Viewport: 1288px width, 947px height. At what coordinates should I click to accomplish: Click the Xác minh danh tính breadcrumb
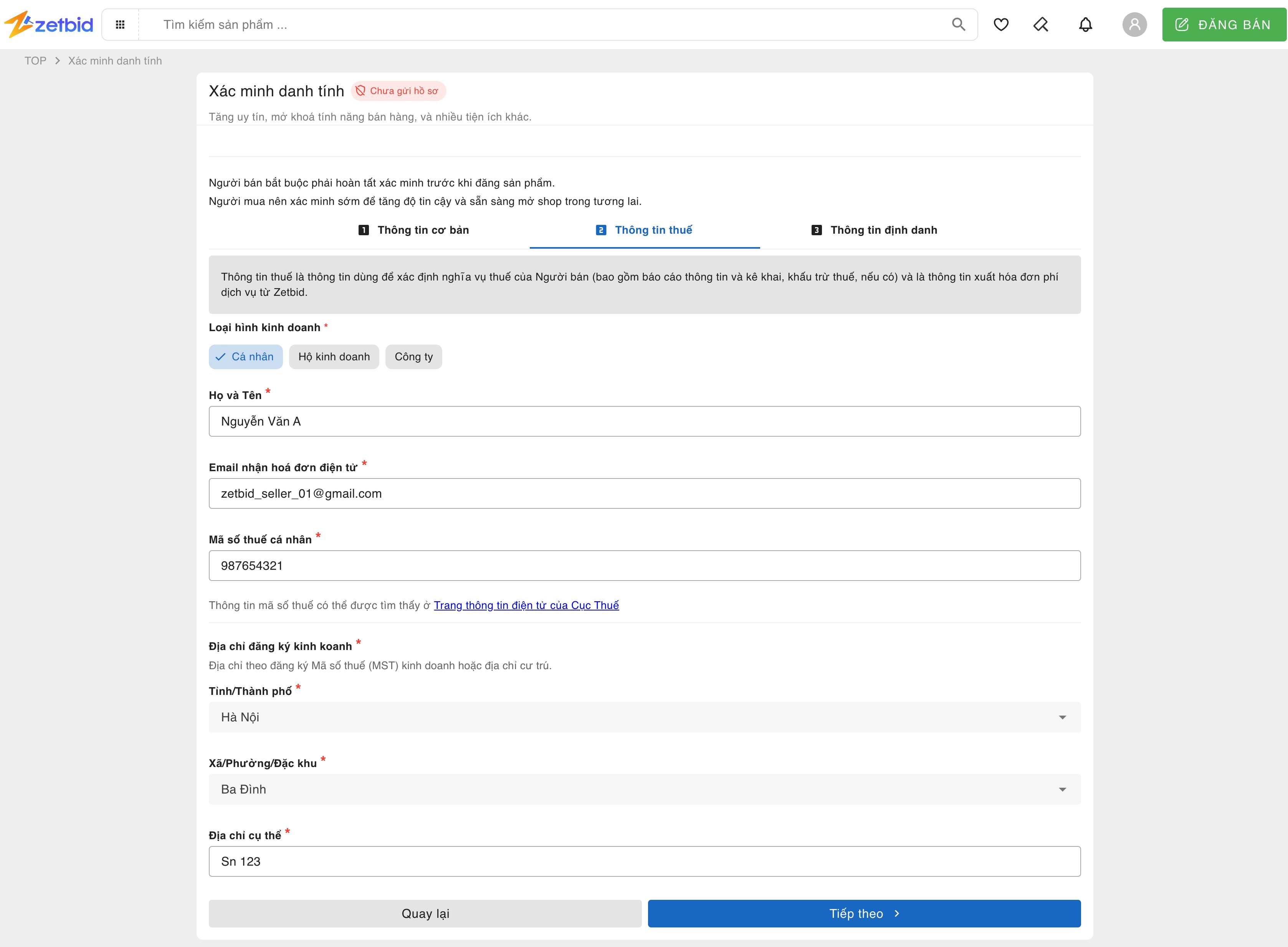[x=115, y=61]
